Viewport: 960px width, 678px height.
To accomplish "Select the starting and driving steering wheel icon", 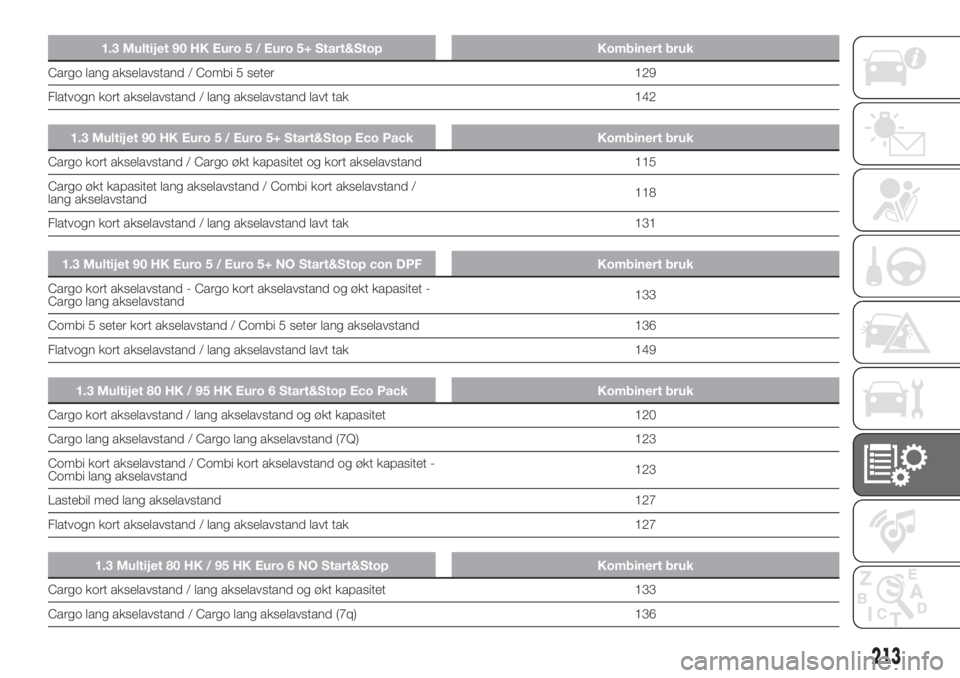I will tap(896, 266).
